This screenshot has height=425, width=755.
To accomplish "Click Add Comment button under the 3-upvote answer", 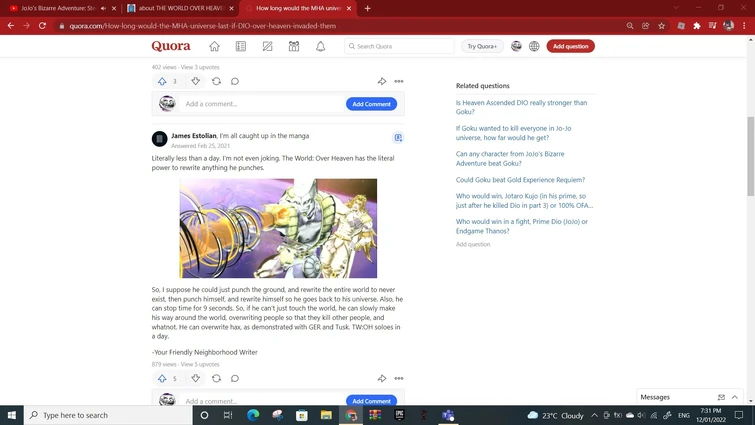I will tap(371, 104).
